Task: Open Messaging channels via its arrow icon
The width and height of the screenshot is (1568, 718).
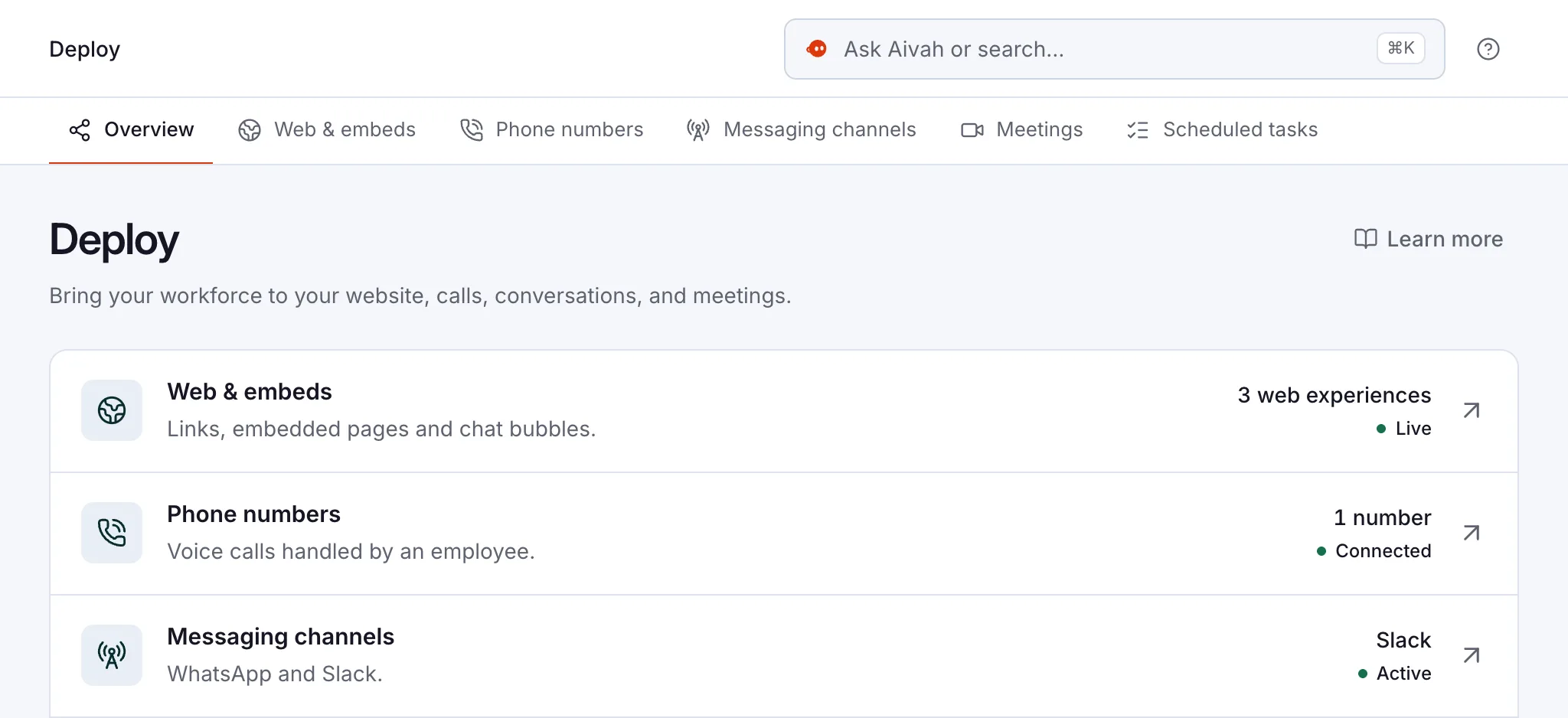Action: pos(1471,655)
